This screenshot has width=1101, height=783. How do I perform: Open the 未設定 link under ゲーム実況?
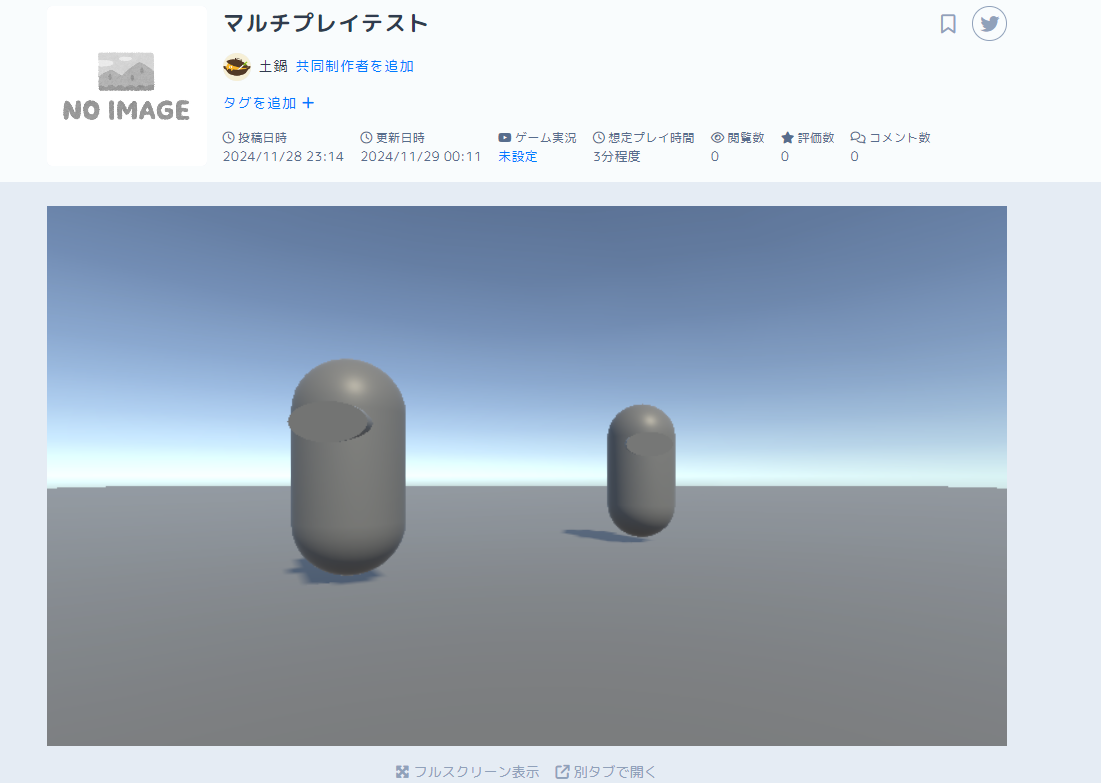point(517,156)
